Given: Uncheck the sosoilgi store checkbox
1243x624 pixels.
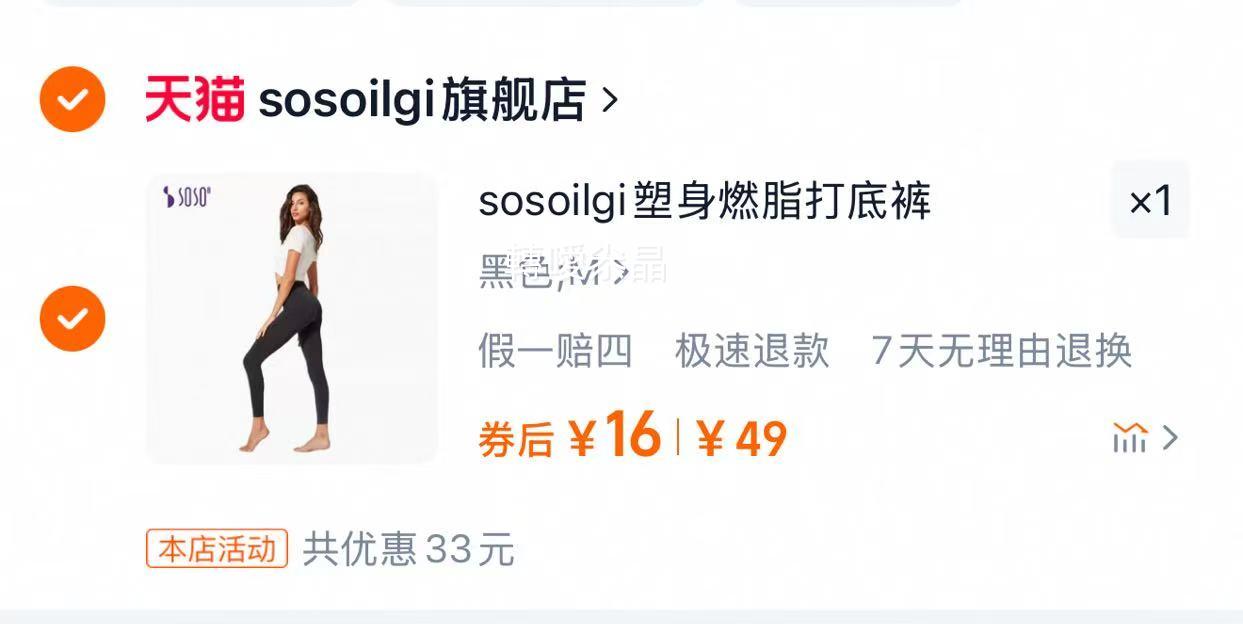Looking at the screenshot, I should tap(72, 99).
